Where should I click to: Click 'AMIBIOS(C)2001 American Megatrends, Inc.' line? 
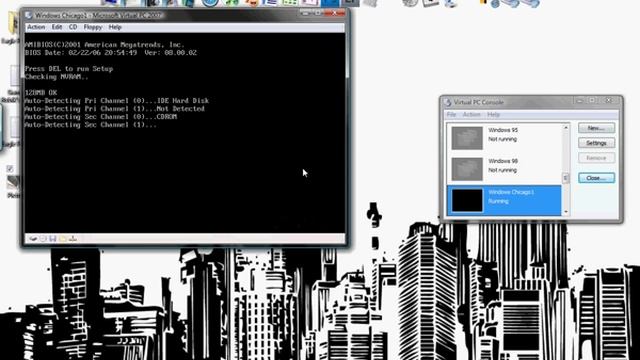[x=104, y=44]
